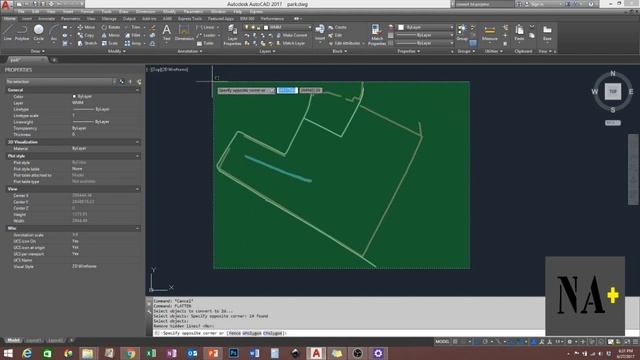This screenshot has width=640, height=360.
Task: Select the Polyline tool
Action: click(x=22, y=32)
